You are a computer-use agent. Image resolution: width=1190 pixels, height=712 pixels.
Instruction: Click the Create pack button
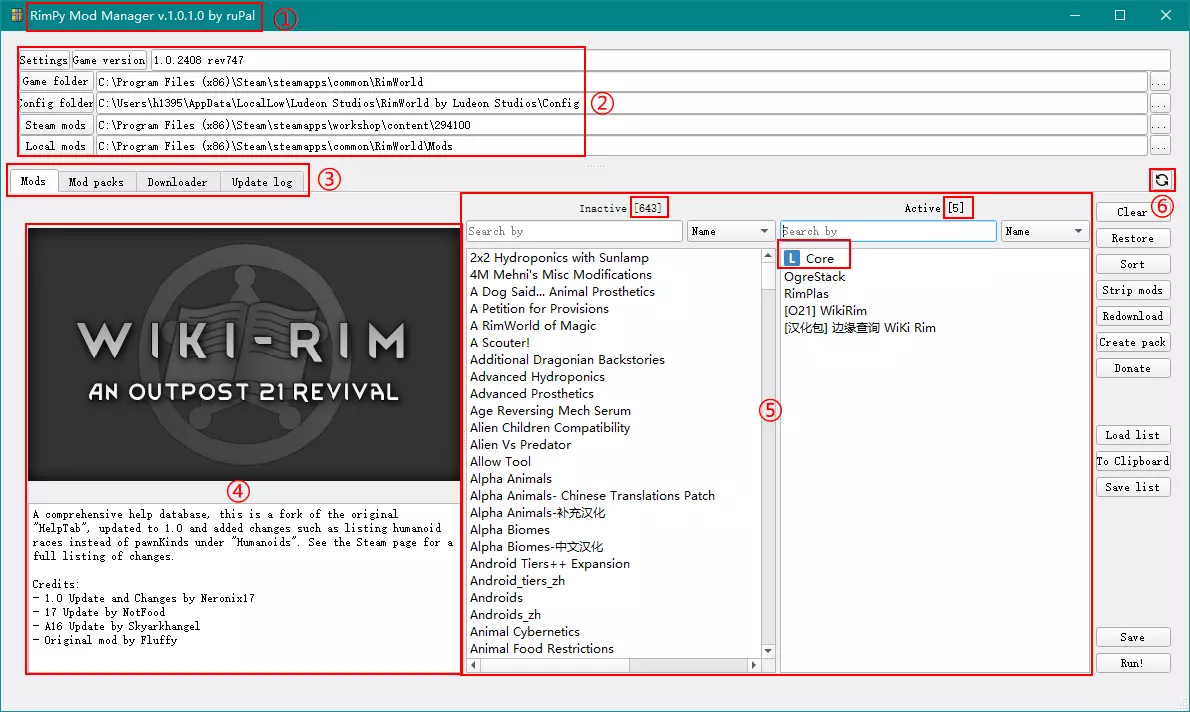(x=1132, y=342)
